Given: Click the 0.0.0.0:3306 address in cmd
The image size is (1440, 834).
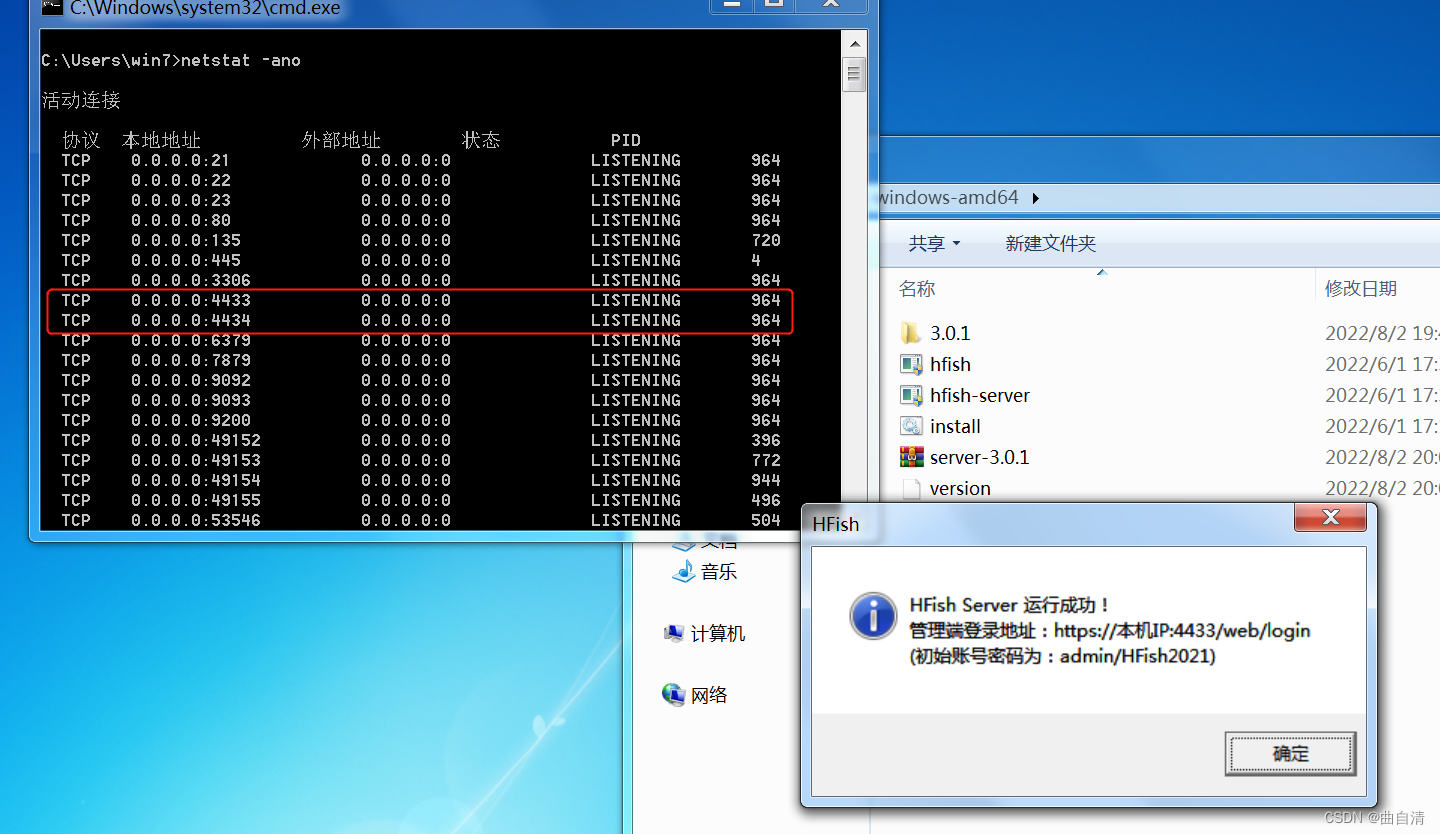Looking at the screenshot, I should 191,280.
